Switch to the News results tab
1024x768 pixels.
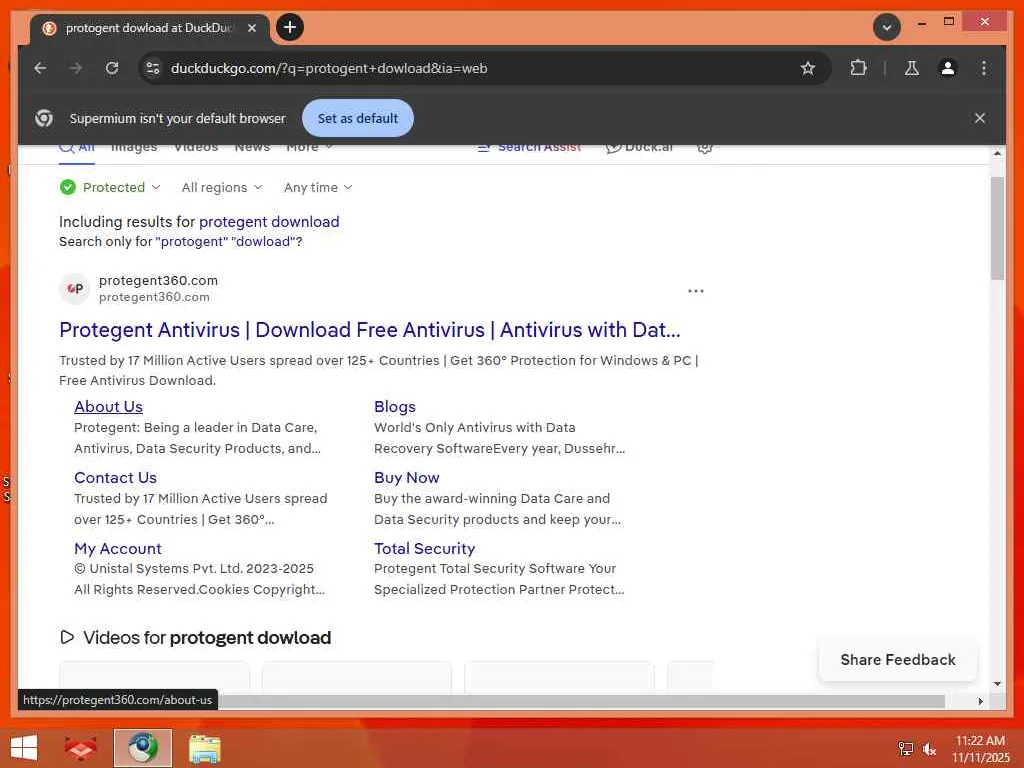(x=252, y=148)
